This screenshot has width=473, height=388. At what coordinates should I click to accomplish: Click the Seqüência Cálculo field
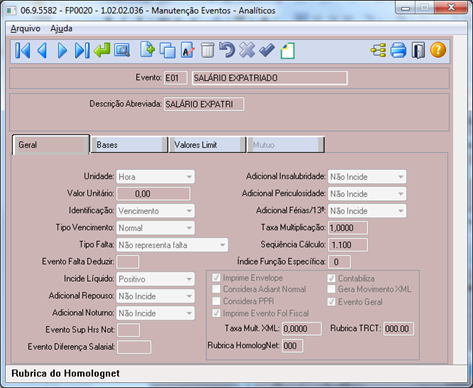(348, 245)
